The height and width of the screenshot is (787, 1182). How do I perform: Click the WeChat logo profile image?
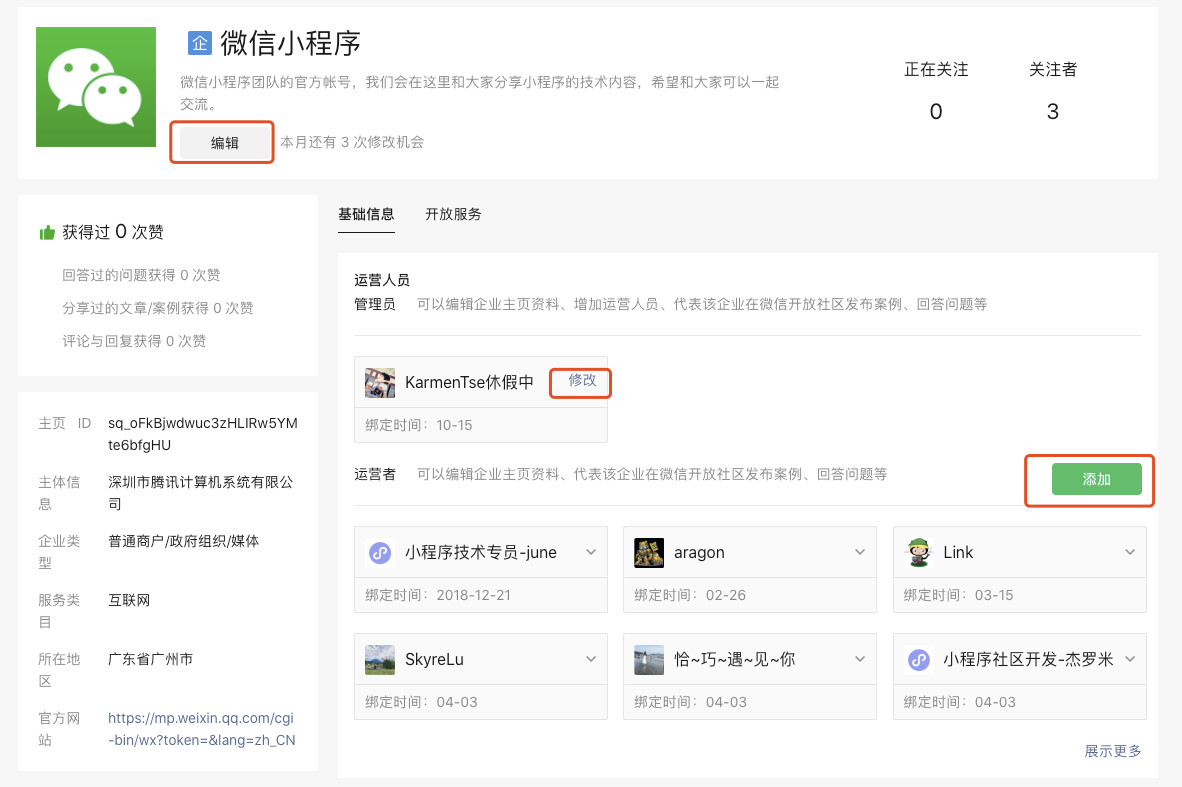[96, 87]
